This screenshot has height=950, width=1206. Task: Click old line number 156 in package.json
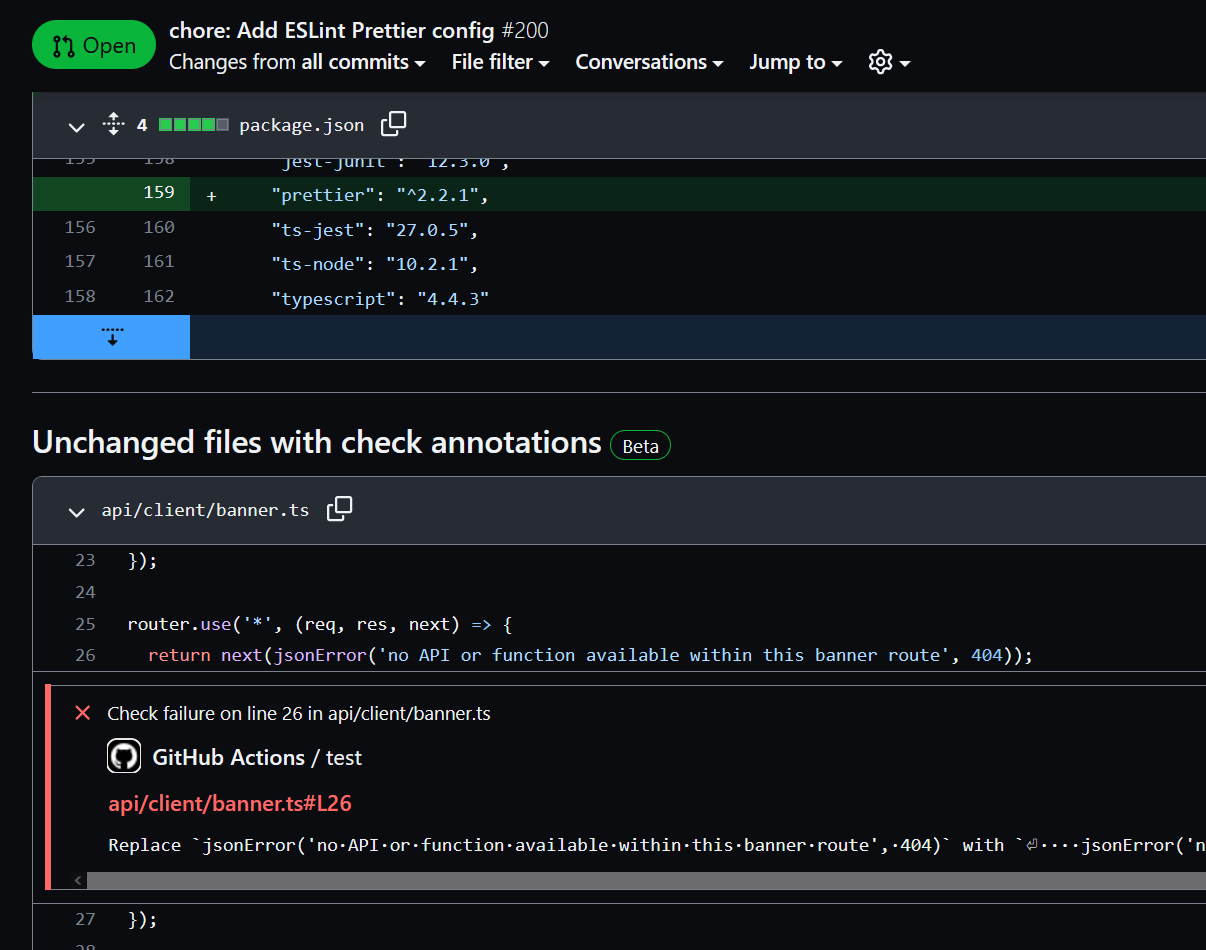click(80, 227)
